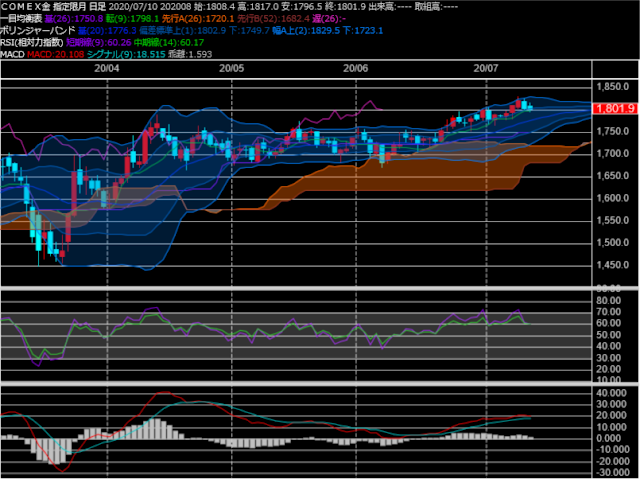640x479 pixels.
Task: Click the 70.00 RSI axis label
Action: click(609, 312)
